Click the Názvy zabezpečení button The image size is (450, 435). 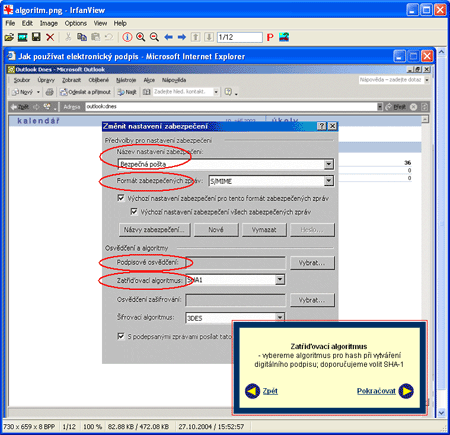(155, 230)
